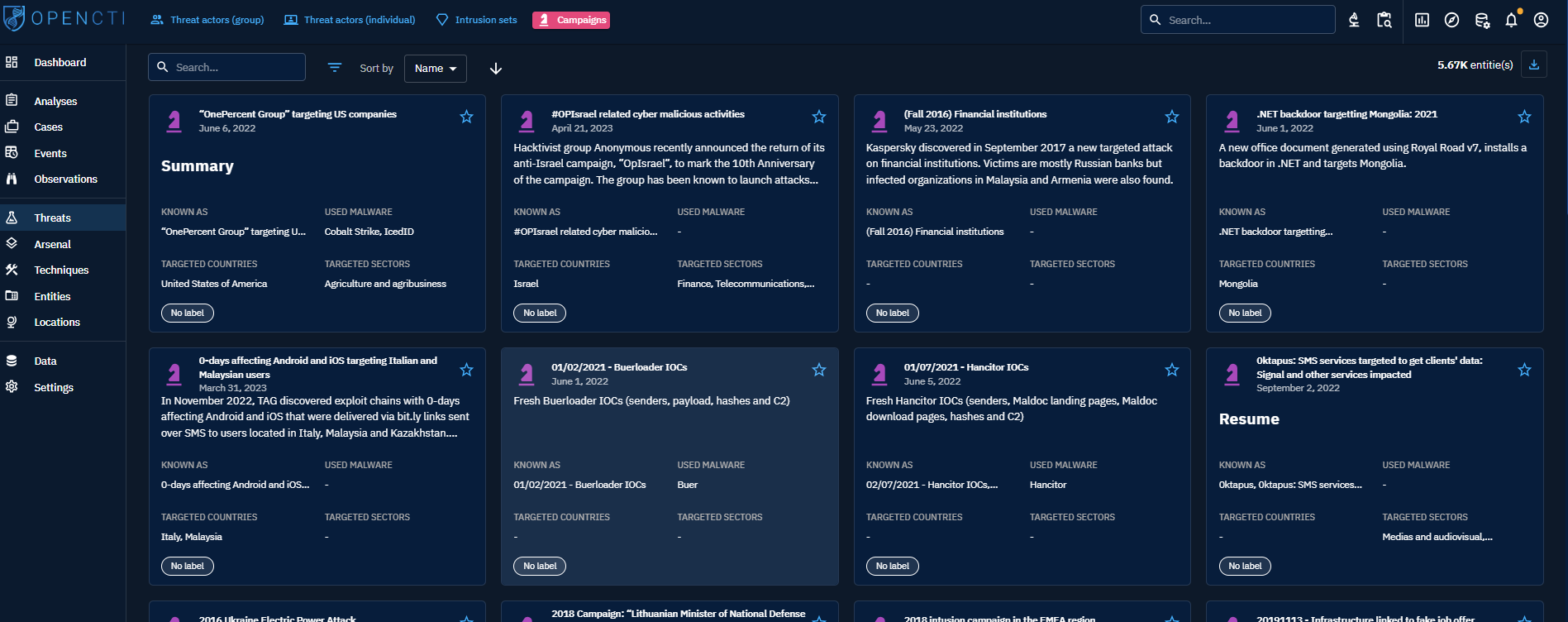This screenshot has height=622, width=1568.
Task: Bookmark the #OPIsrael campaign with star
Action: [x=818, y=117]
